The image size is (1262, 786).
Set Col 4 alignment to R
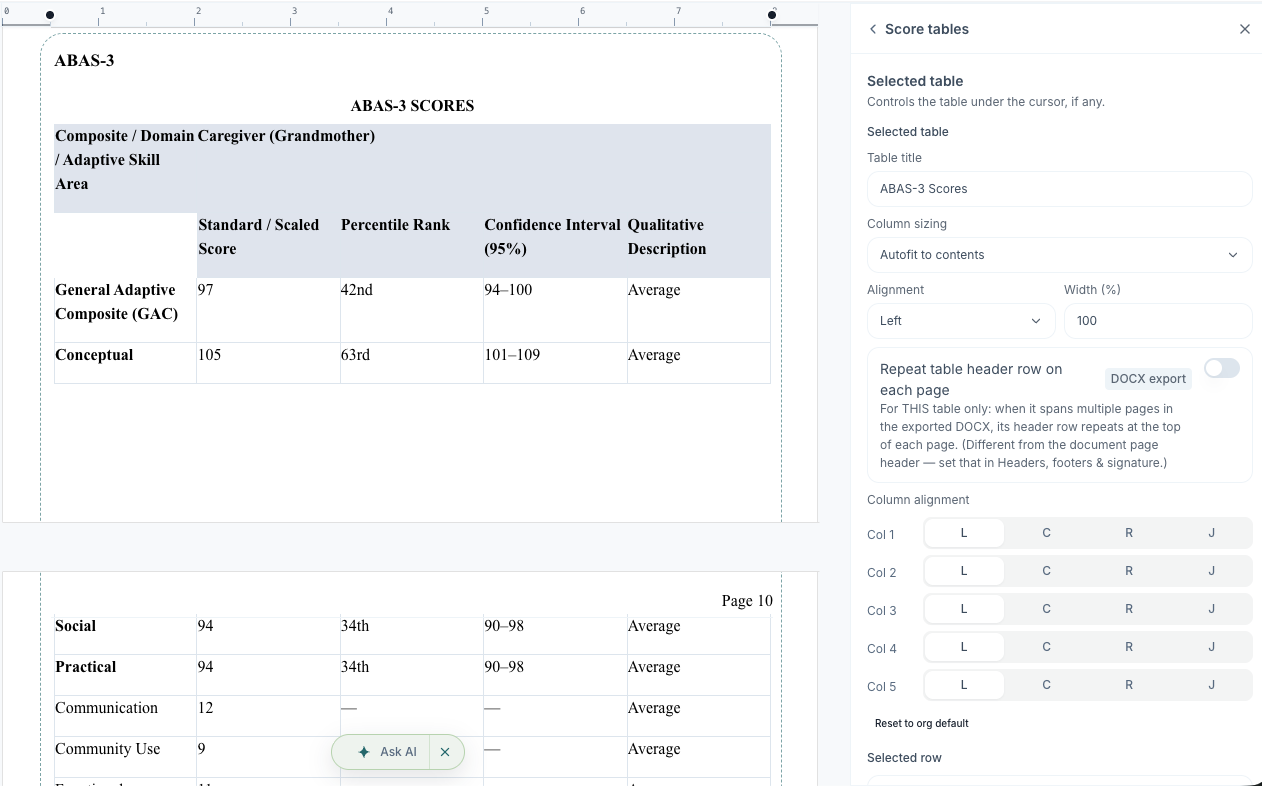(x=1129, y=647)
